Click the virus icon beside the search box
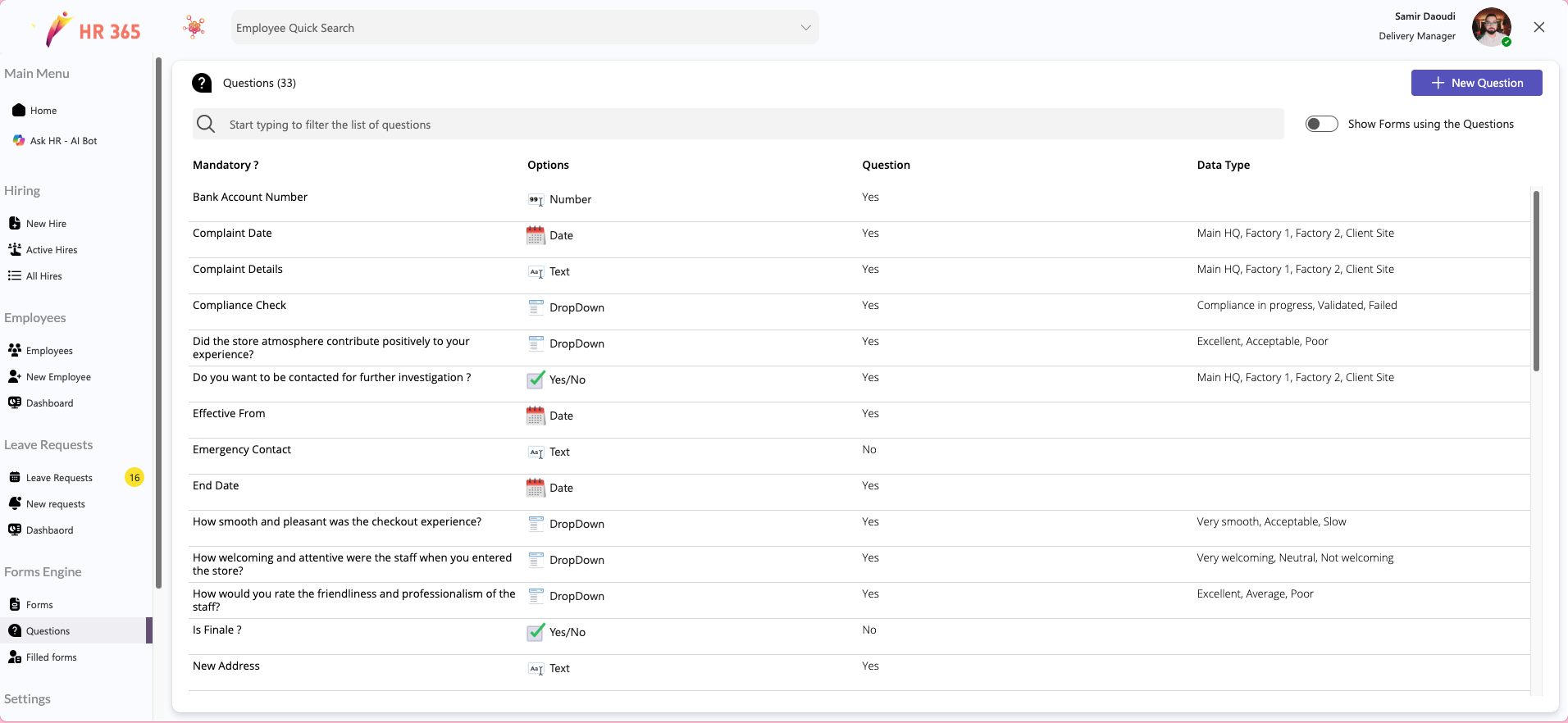 (194, 28)
